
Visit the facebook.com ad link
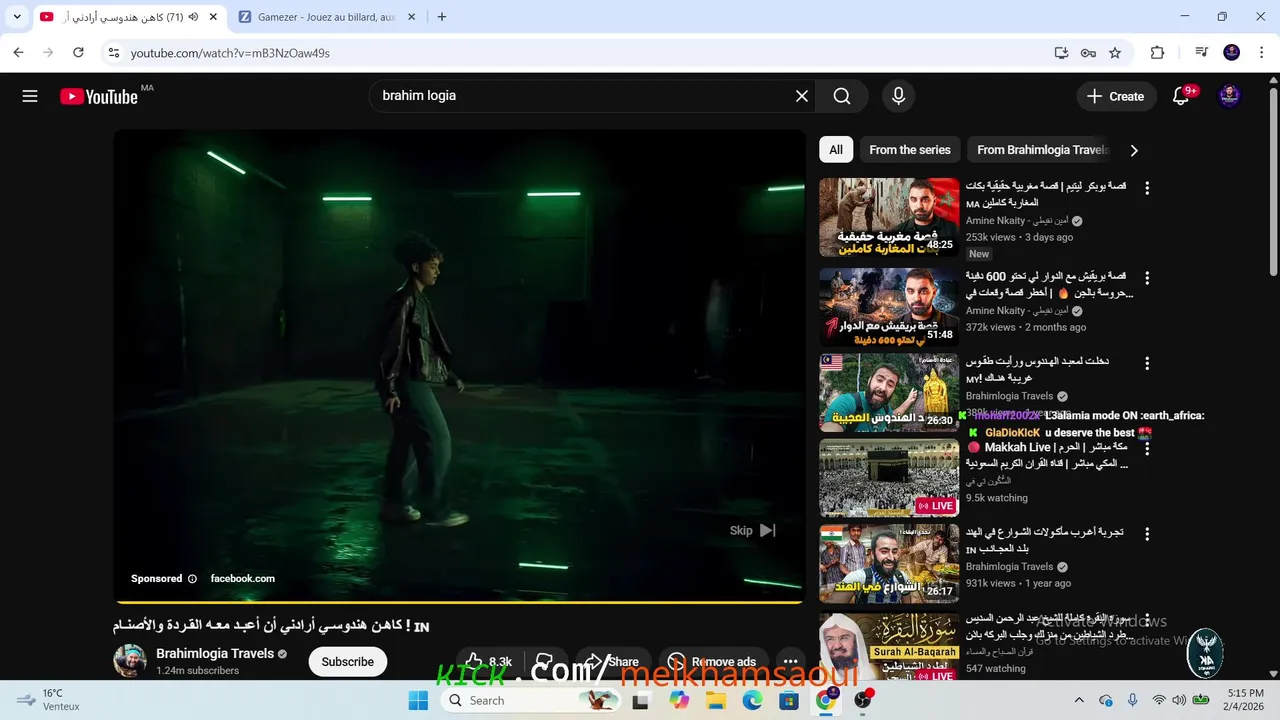pos(242,578)
